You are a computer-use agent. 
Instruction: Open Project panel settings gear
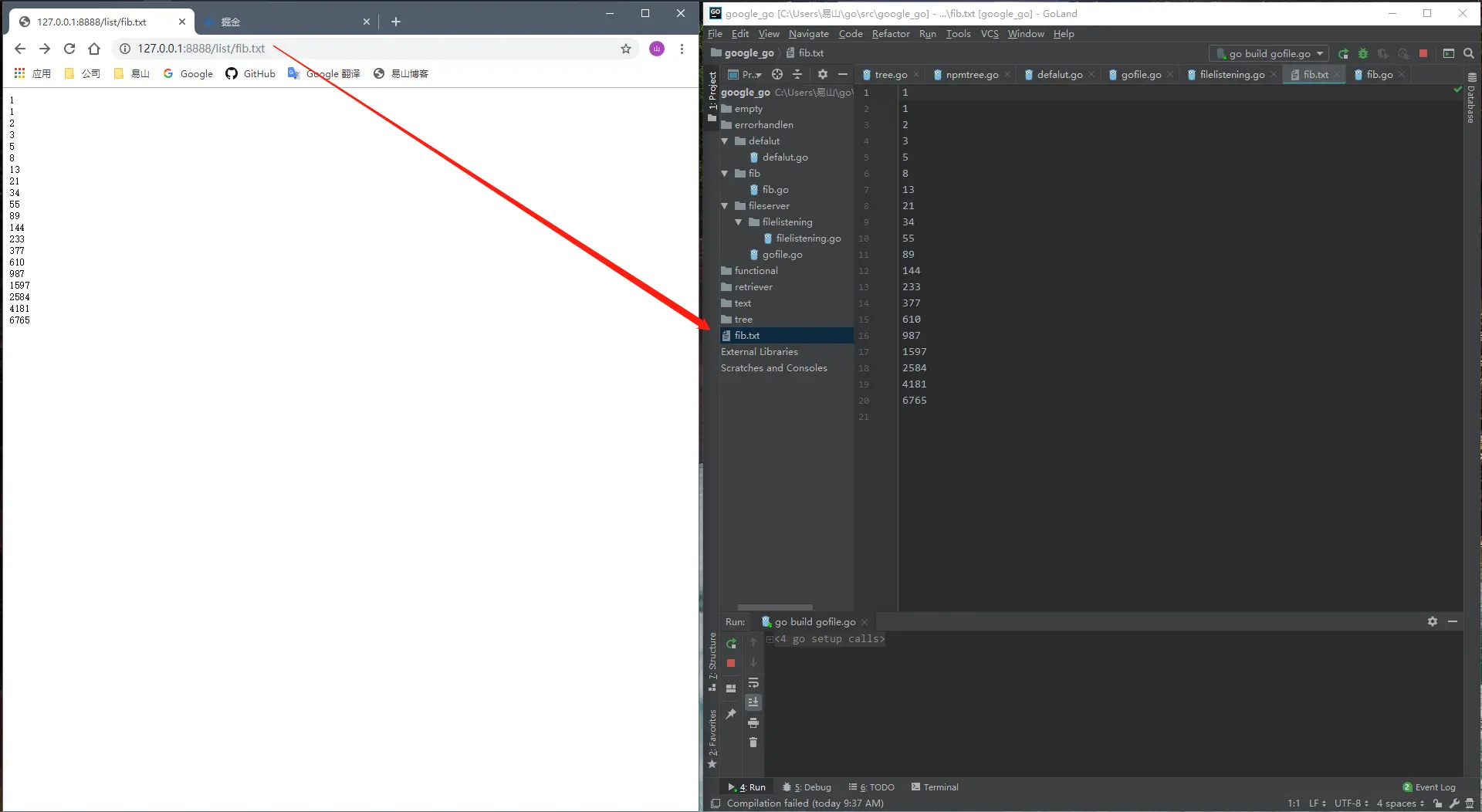(x=823, y=74)
